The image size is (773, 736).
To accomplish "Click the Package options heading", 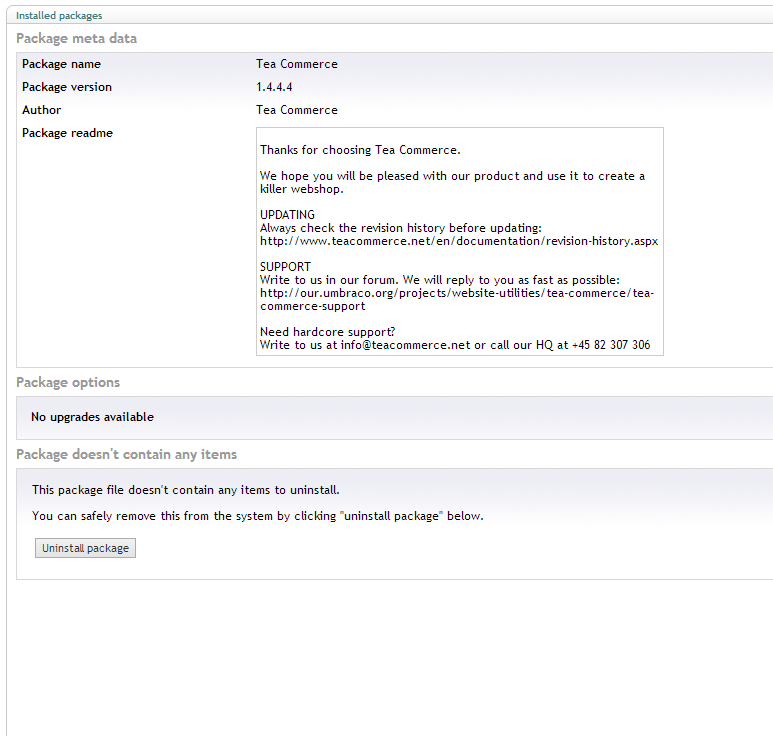I will [x=68, y=383].
